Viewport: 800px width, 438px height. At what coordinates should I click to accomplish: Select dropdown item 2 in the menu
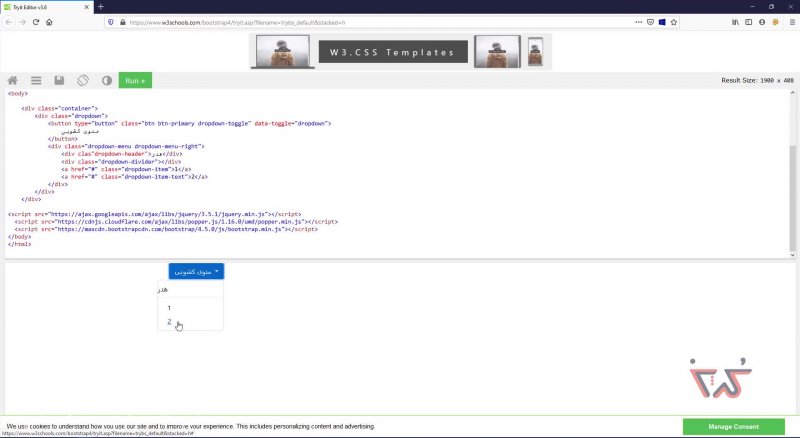coord(170,322)
